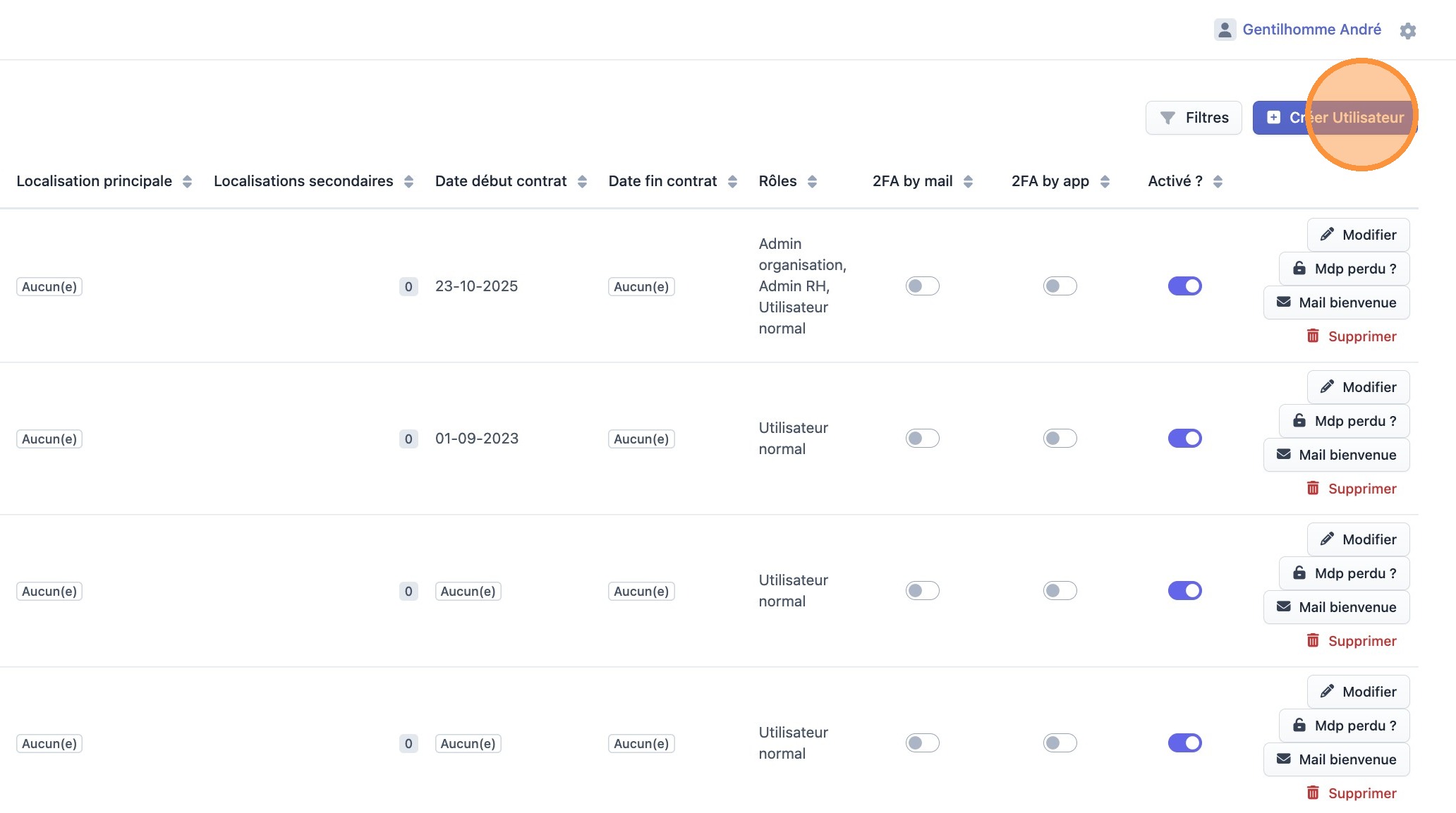Turn off the Activé switch in the first row
The image size is (1456, 813).
[x=1184, y=286]
